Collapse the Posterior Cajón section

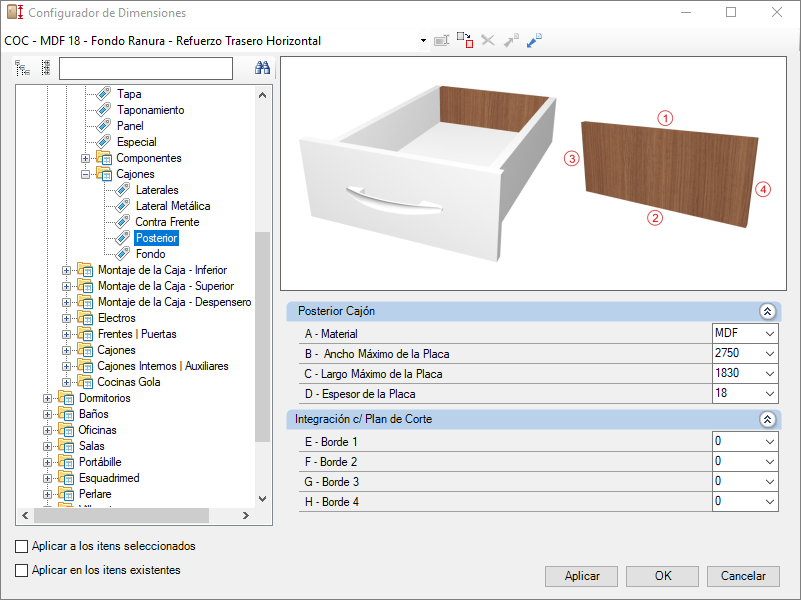coord(767,311)
